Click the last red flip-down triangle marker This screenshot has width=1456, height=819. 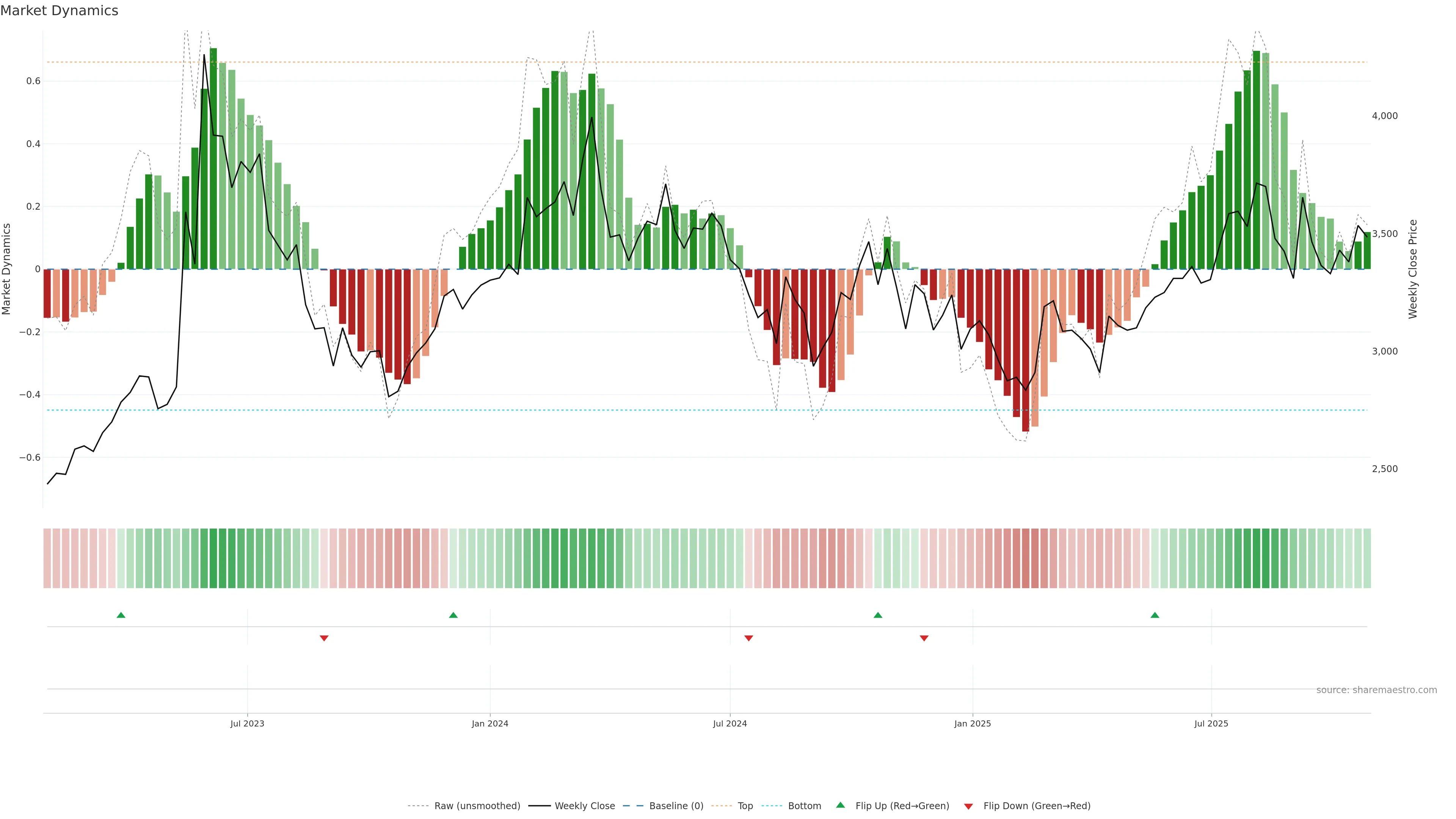coord(924,638)
